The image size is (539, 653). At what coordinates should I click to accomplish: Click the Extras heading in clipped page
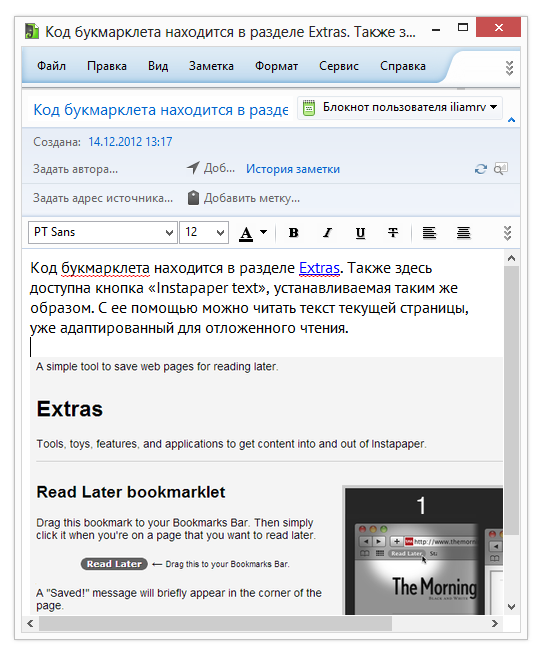(70, 409)
